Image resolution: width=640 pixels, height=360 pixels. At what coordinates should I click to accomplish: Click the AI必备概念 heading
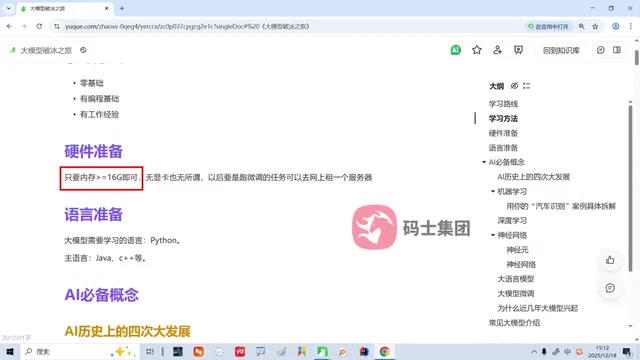coord(101,295)
